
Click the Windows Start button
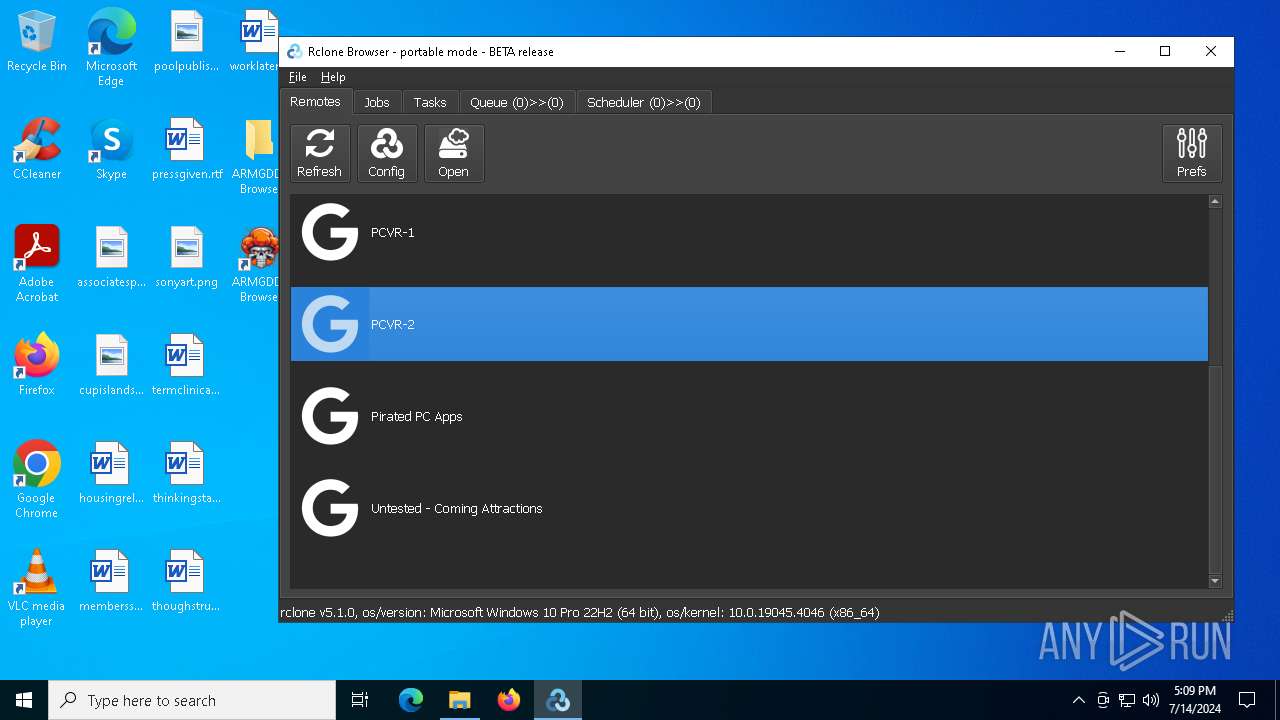tap(24, 700)
